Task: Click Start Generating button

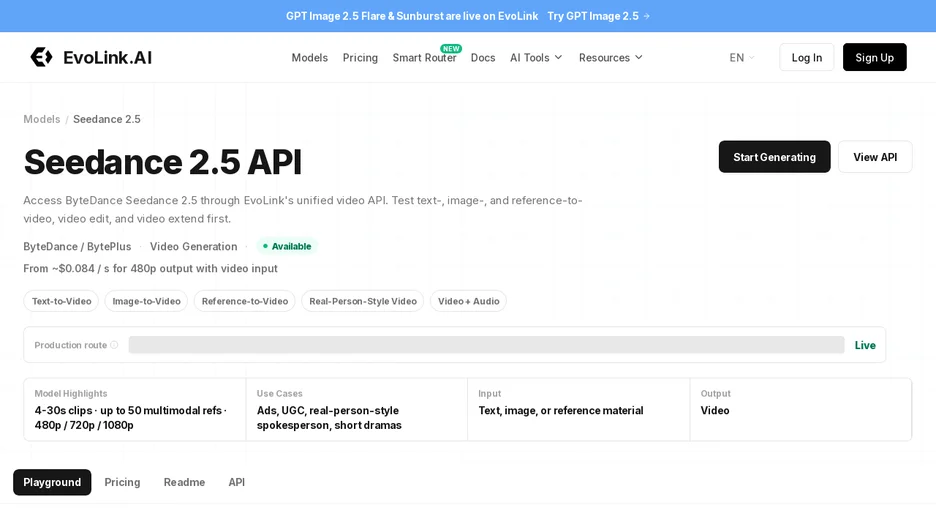Action: coord(774,157)
